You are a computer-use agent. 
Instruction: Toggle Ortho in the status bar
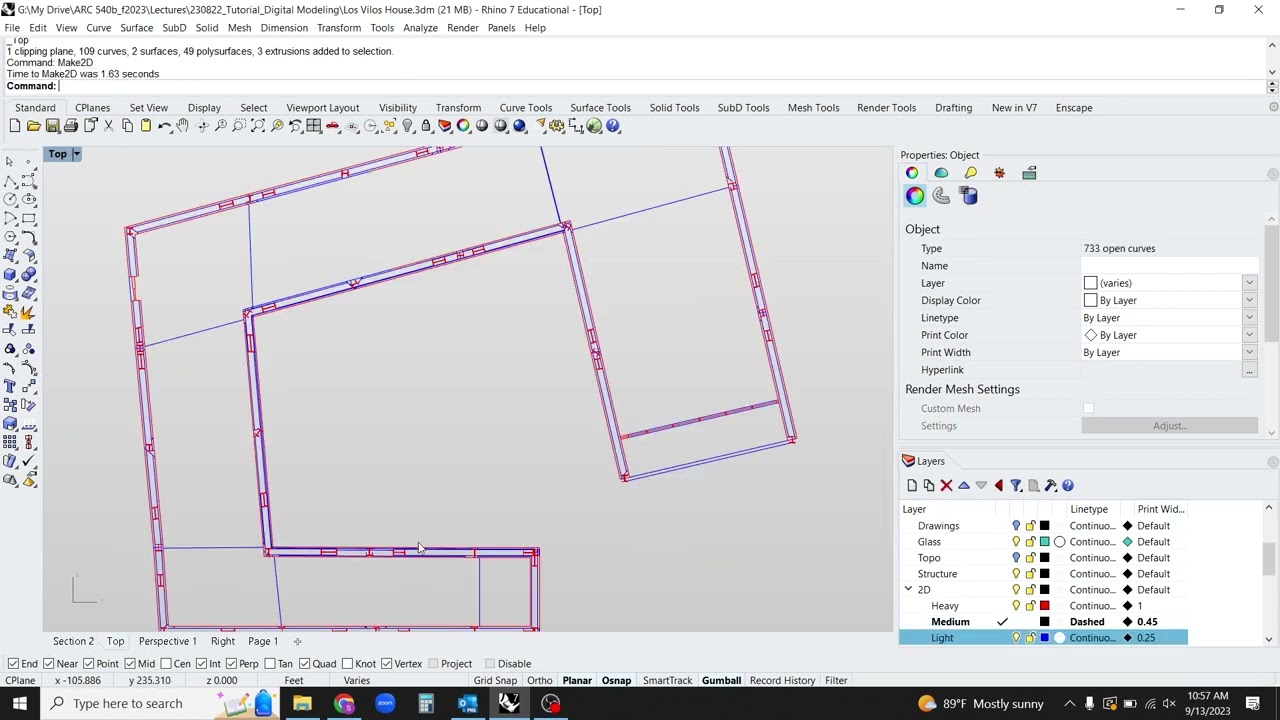539,681
